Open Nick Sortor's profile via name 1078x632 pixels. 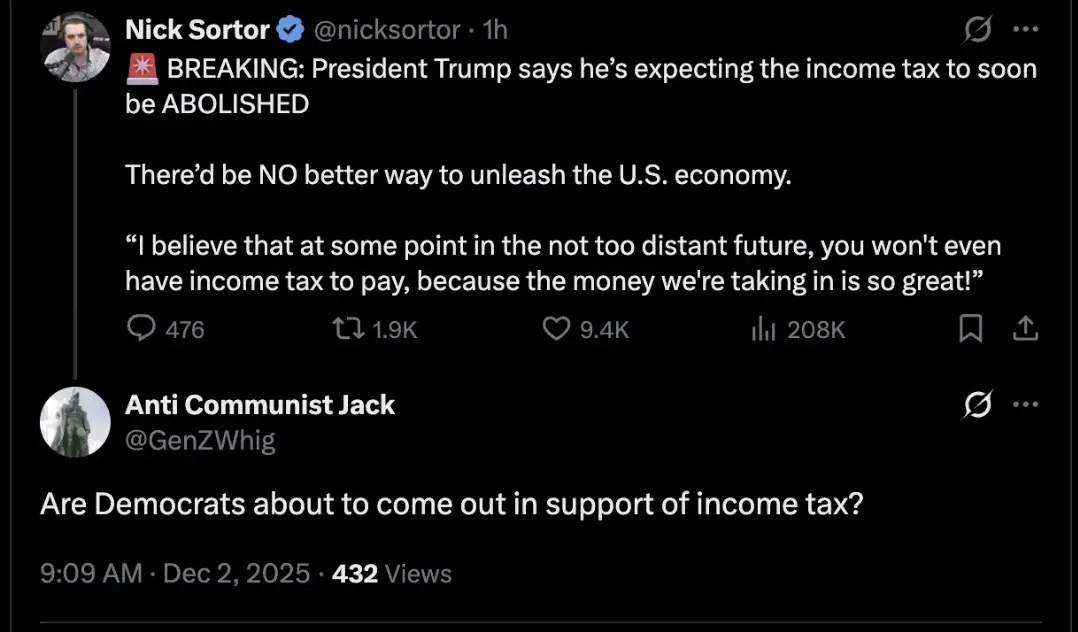point(197,31)
